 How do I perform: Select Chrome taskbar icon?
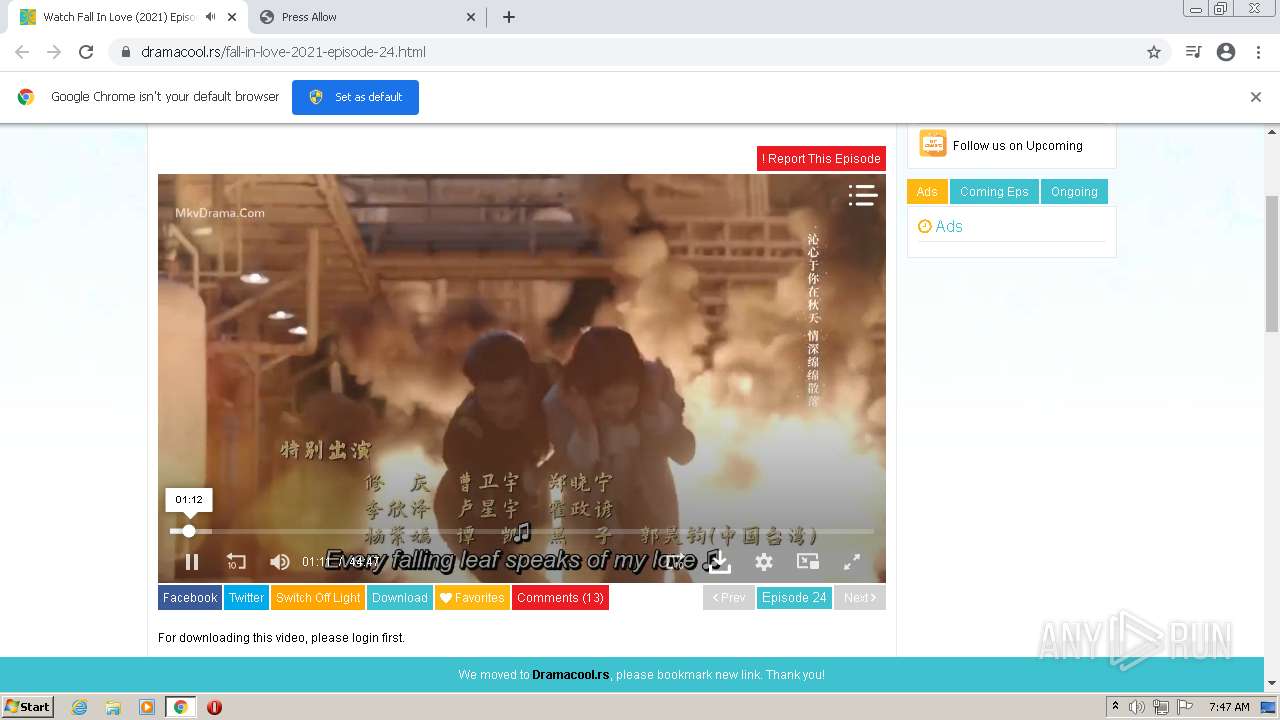click(180, 707)
